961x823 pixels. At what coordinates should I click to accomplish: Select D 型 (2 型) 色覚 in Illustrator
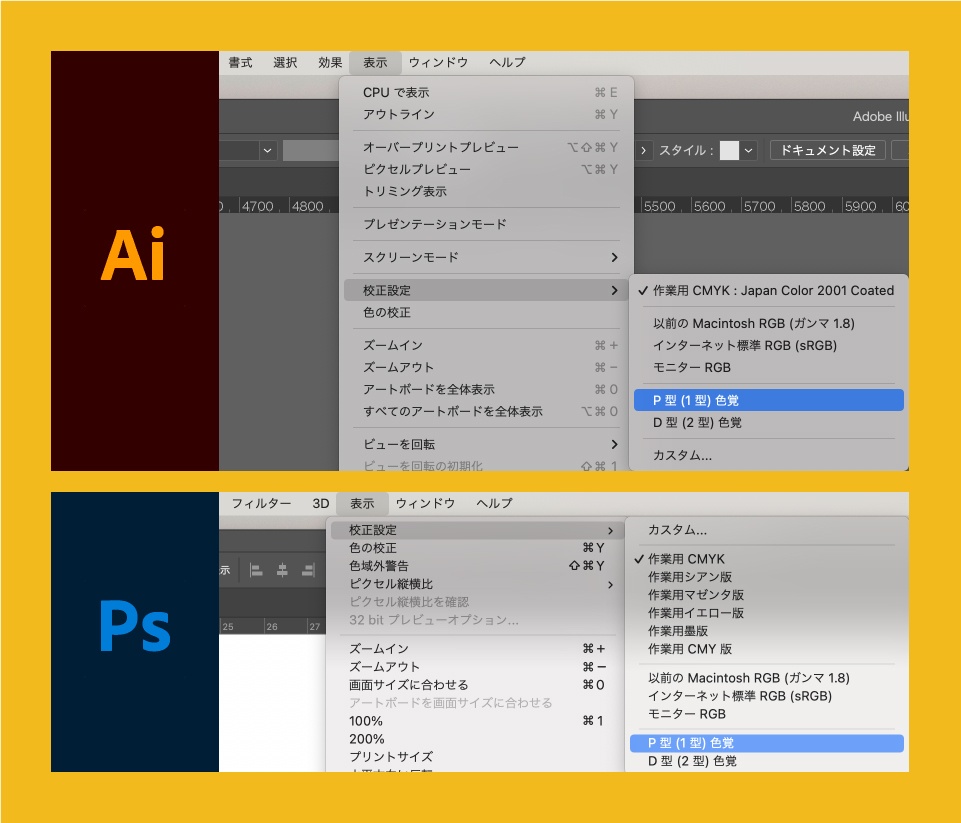point(769,423)
